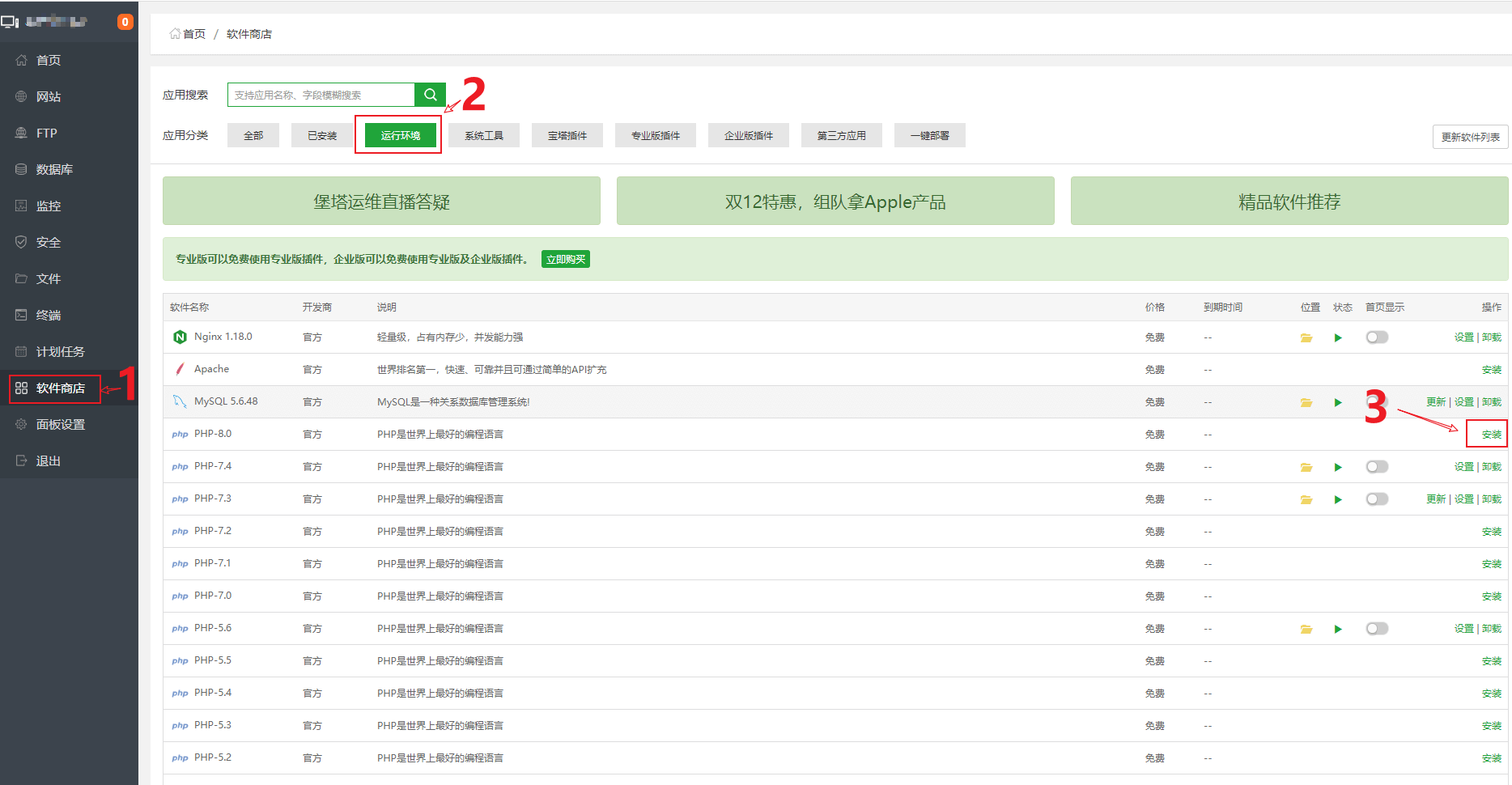Screen dimensions: 1512x785
Task: Open the Nginx 1.18.0 folder location icon
Action: 1306,337
